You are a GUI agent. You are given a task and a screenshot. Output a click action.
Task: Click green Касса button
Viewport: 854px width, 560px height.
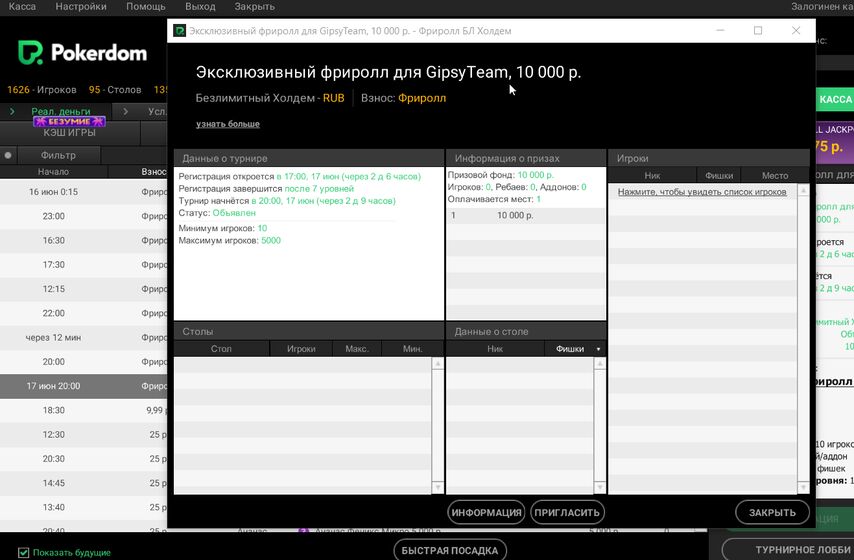[834, 99]
